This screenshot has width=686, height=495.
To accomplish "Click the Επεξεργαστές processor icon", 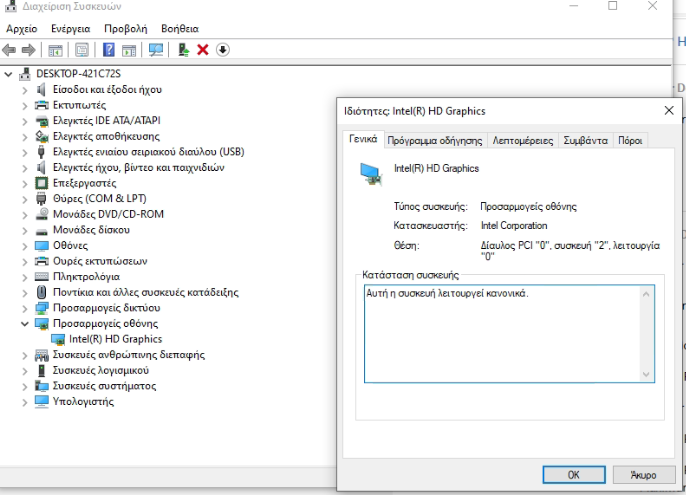I will tap(42, 183).
